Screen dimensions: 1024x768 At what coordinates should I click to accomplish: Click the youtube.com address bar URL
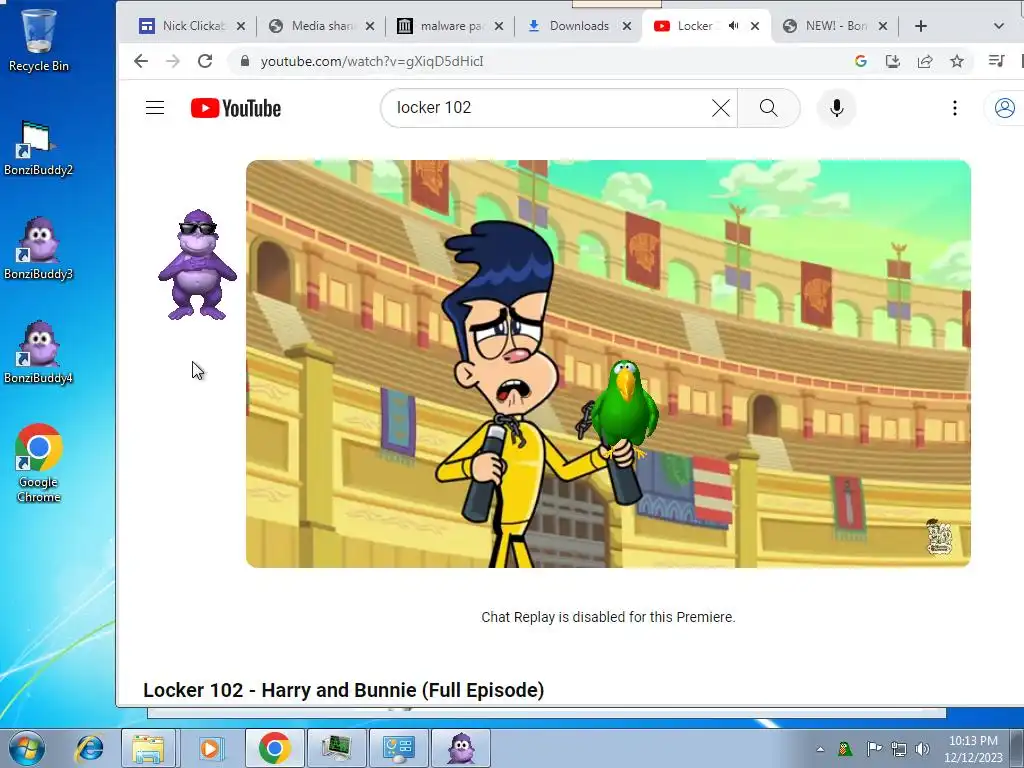click(x=372, y=61)
